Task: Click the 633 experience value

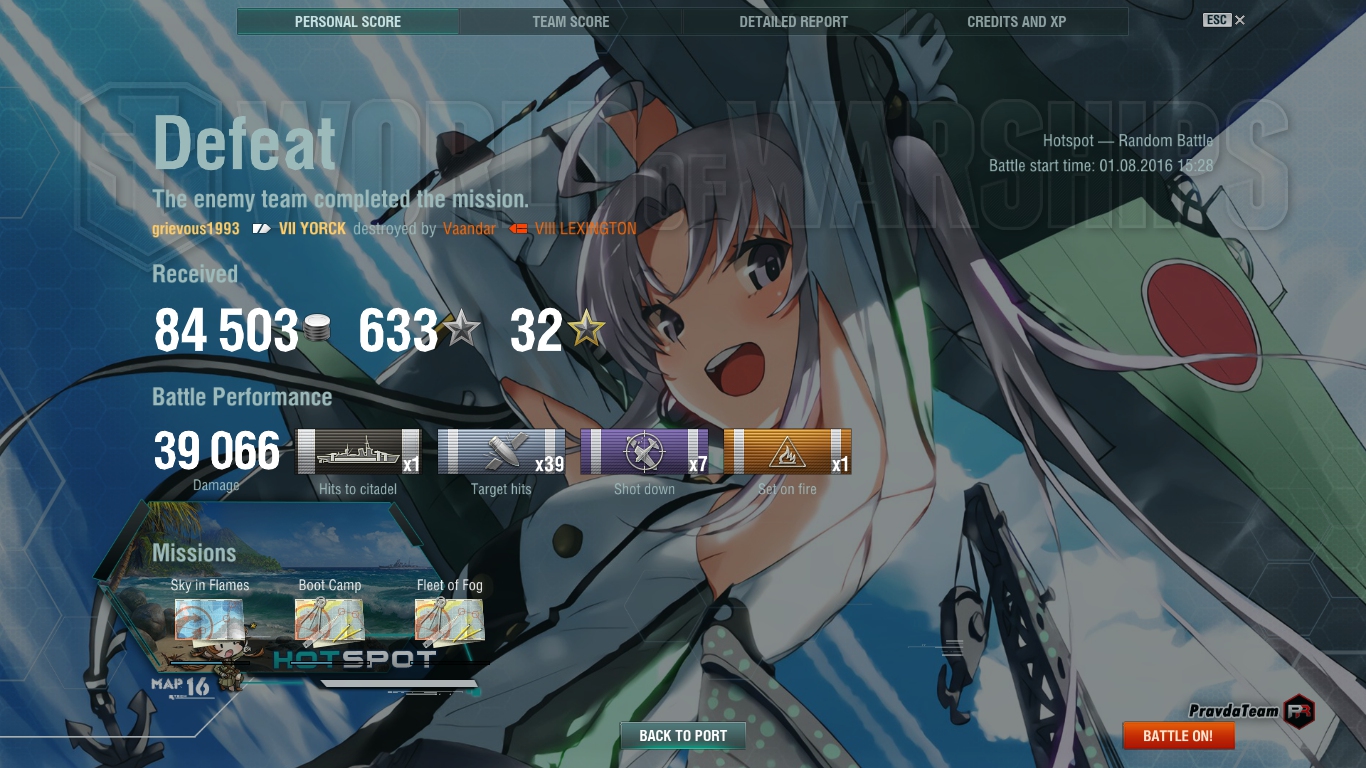Action: click(x=399, y=331)
